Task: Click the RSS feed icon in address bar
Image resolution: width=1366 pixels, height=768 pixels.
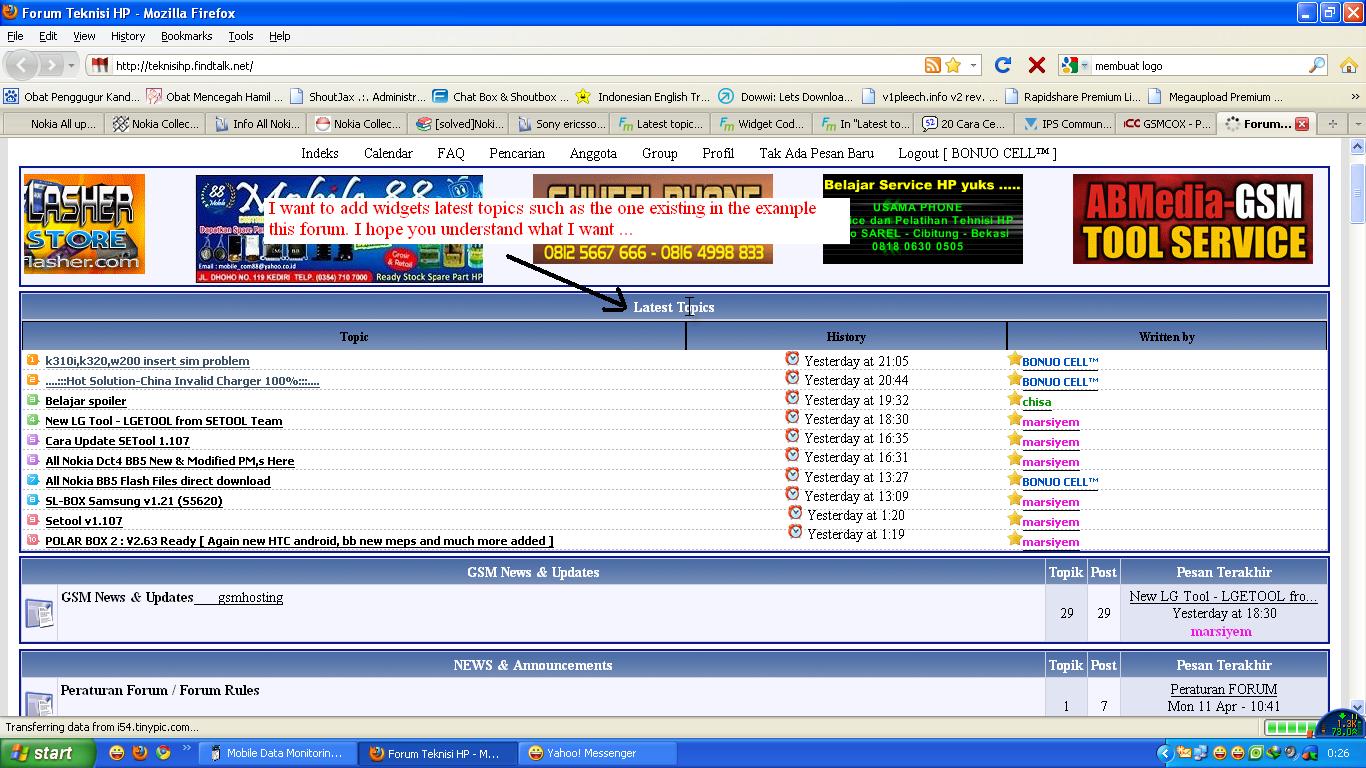Action: 932,65
